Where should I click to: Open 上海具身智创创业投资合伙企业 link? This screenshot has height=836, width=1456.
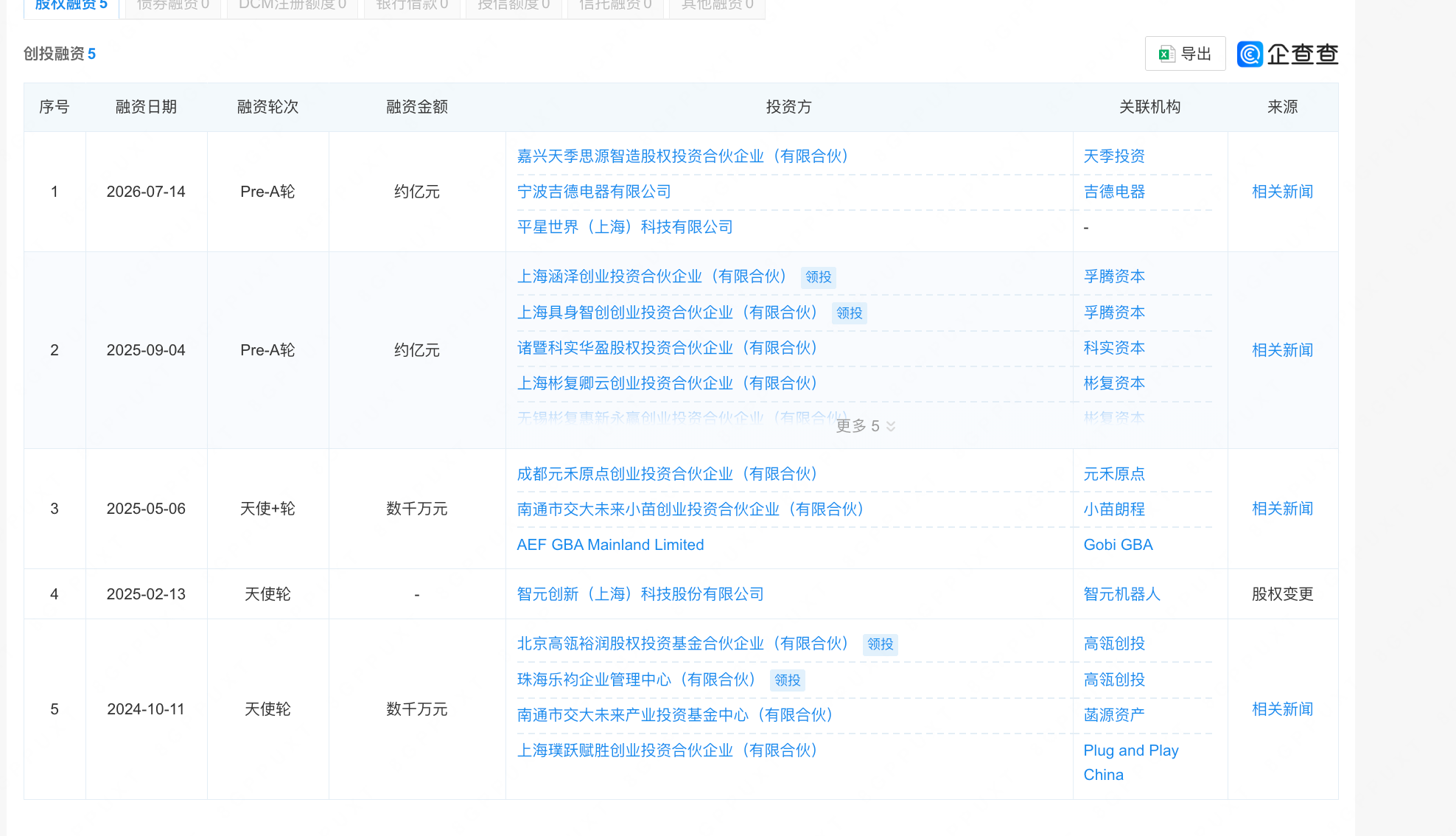(668, 313)
